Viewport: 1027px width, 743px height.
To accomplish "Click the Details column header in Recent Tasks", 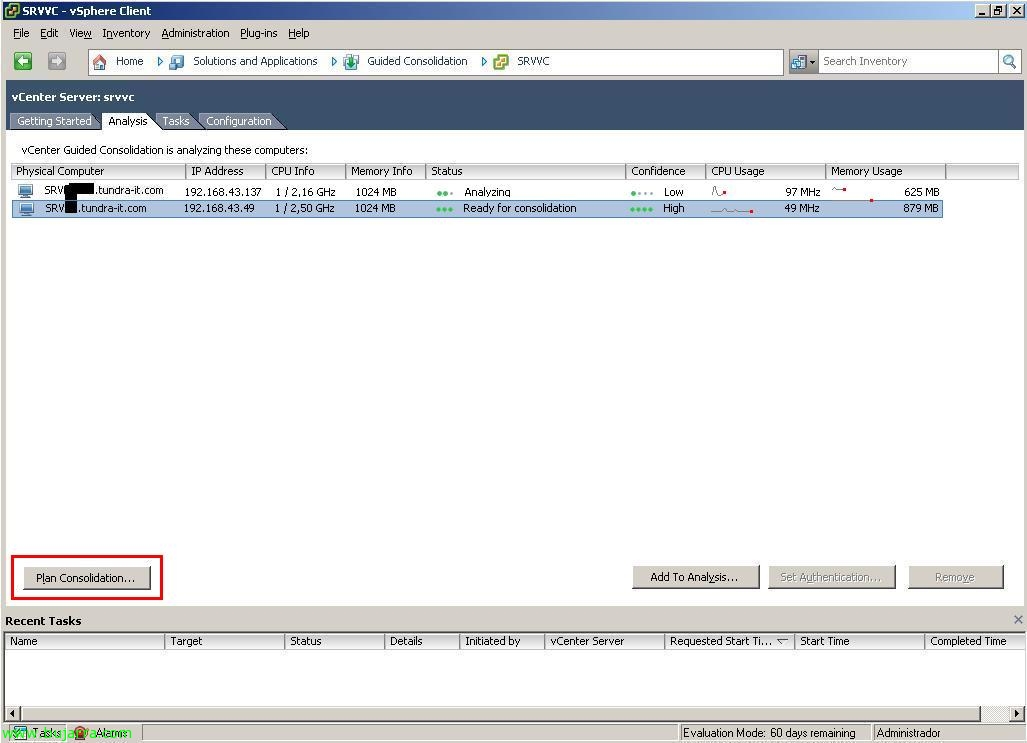I will [x=422, y=641].
